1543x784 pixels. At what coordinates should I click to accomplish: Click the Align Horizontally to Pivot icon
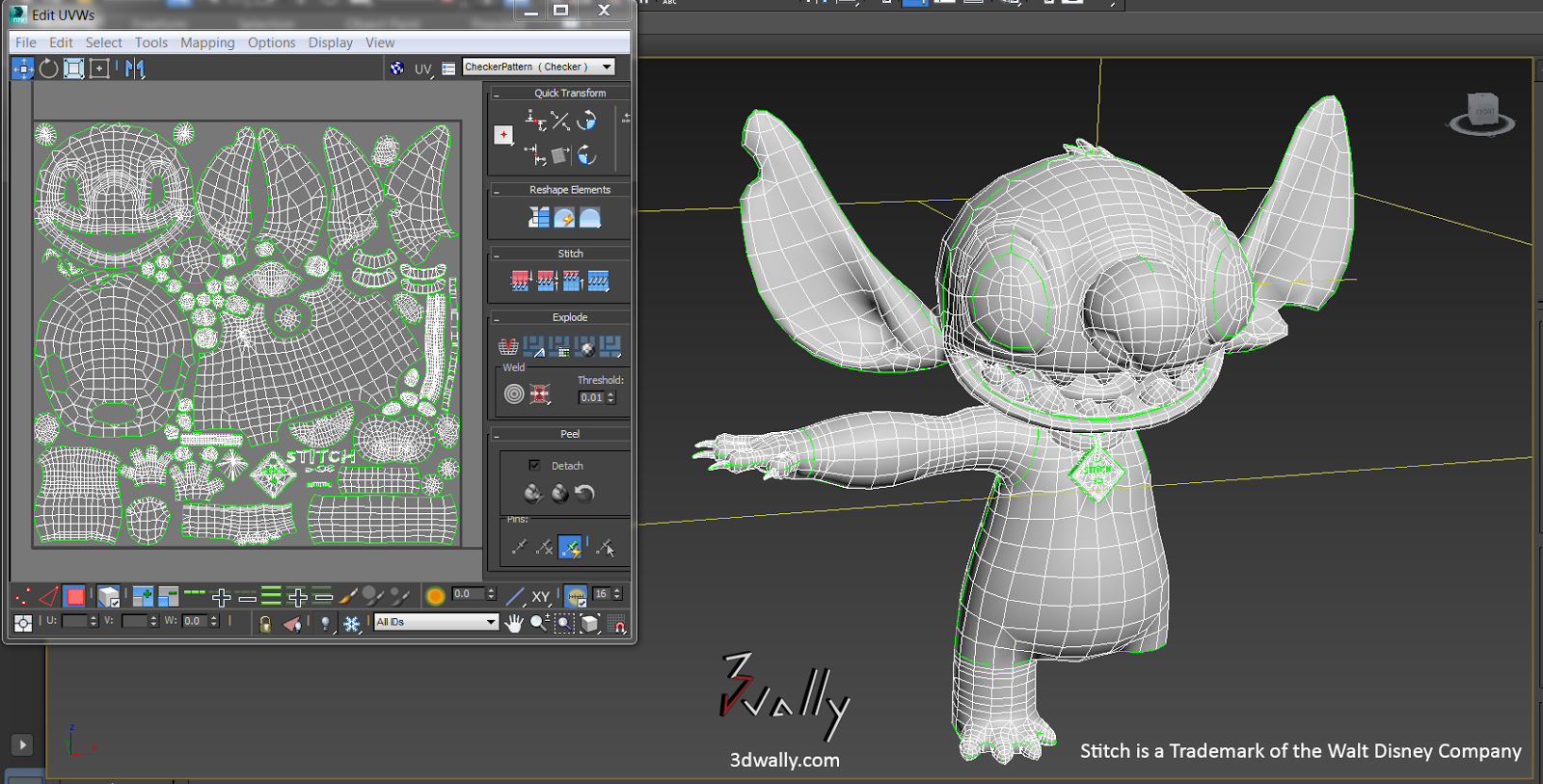click(x=535, y=121)
